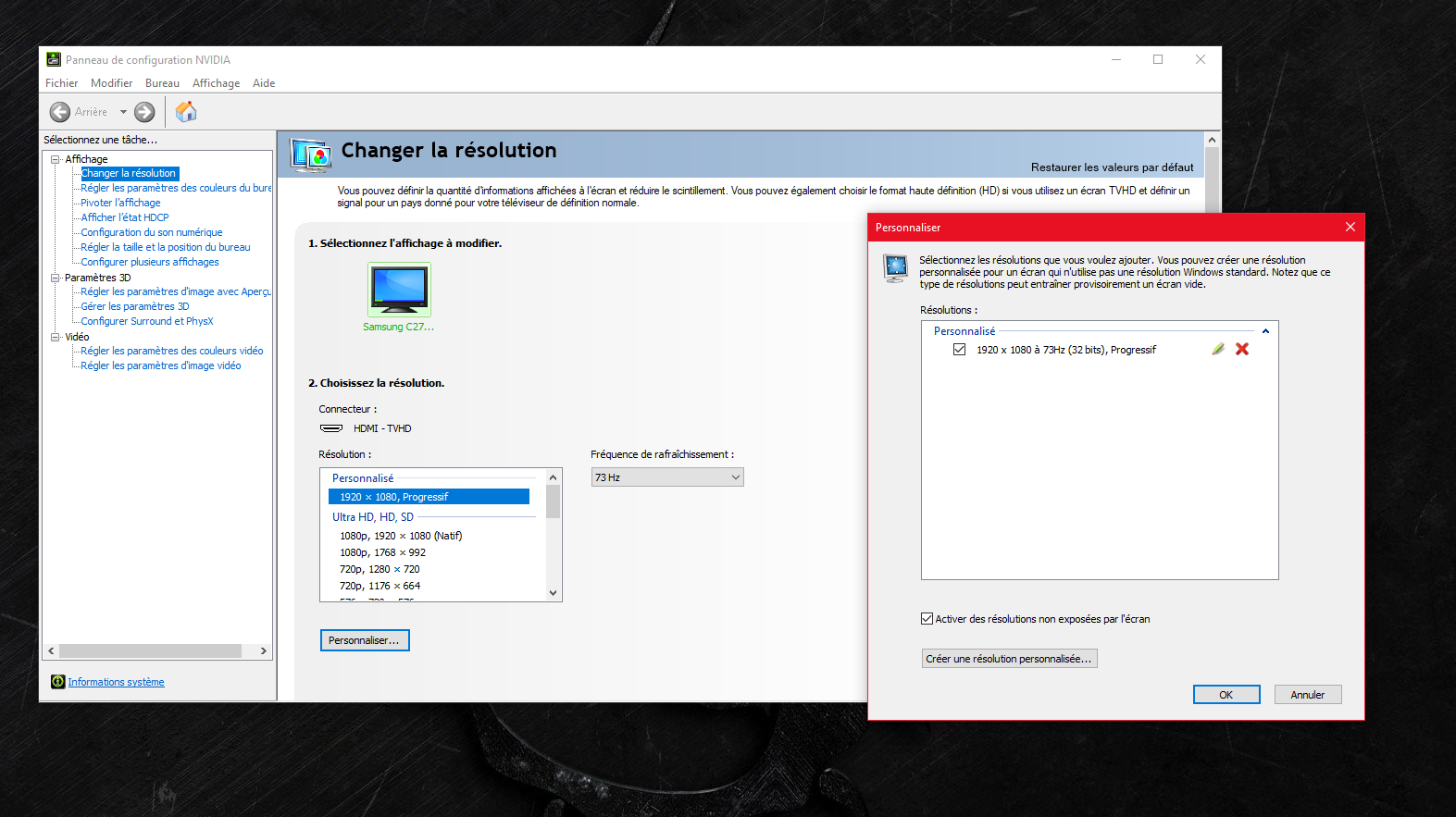Collapse the Paramètres 3D tree node
The height and width of the screenshot is (817, 1456).
pyautogui.click(x=56, y=278)
